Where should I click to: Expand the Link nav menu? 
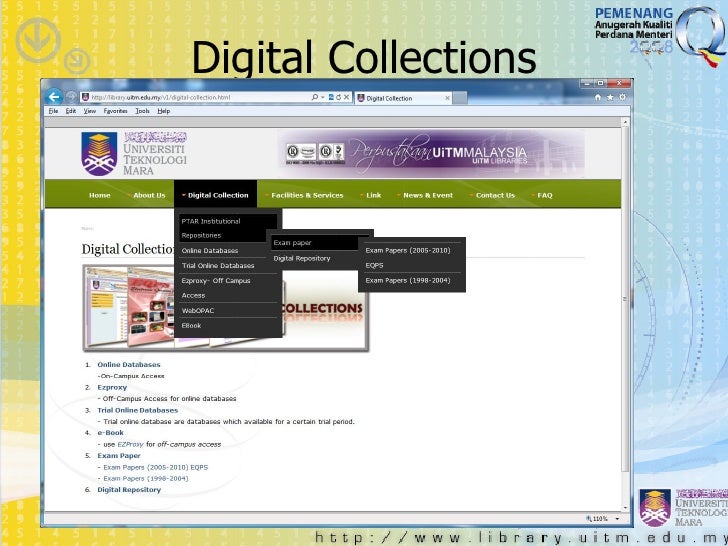373,195
